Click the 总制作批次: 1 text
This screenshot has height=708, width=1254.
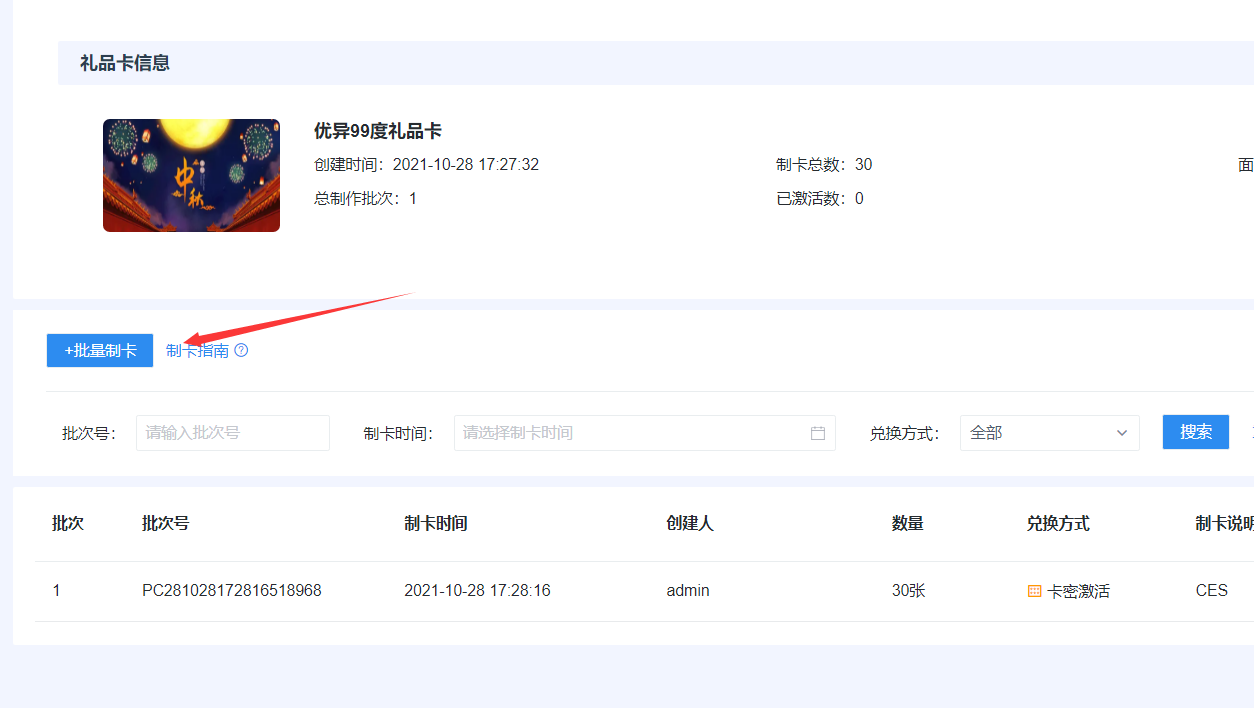point(366,199)
